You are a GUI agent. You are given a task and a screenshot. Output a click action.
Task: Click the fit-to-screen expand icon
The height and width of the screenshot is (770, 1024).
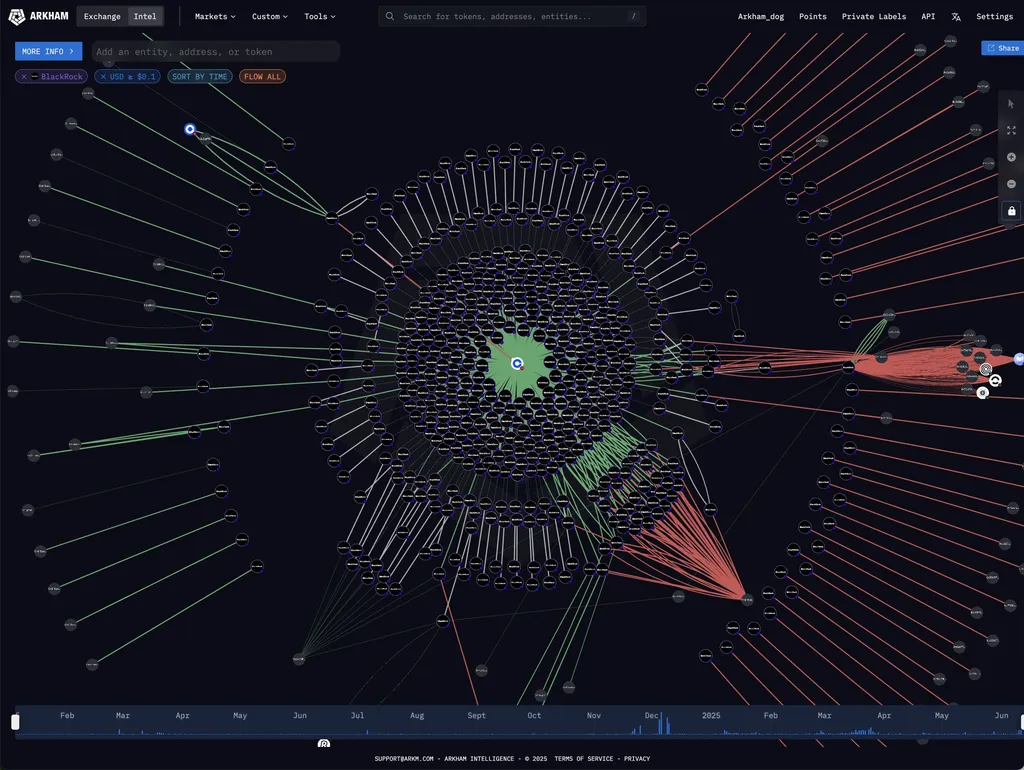coord(1011,131)
